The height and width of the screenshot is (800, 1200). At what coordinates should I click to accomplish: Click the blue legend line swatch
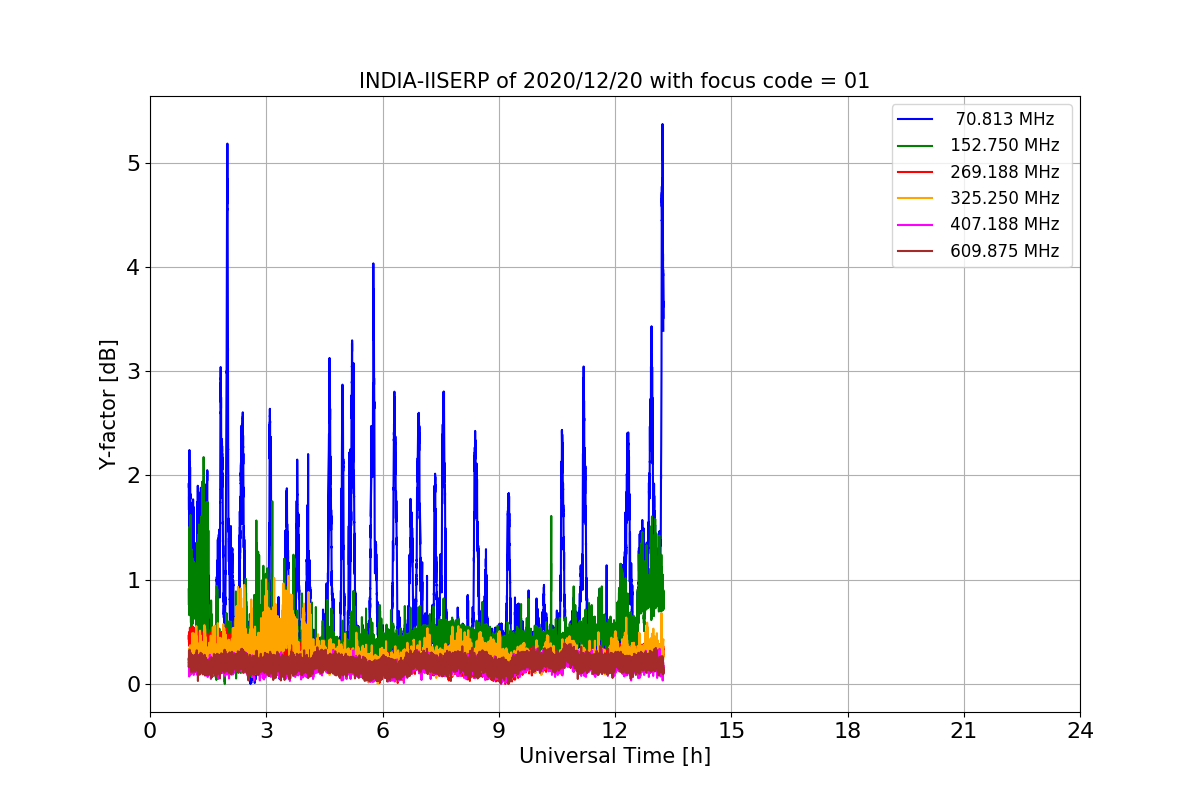tap(916, 120)
